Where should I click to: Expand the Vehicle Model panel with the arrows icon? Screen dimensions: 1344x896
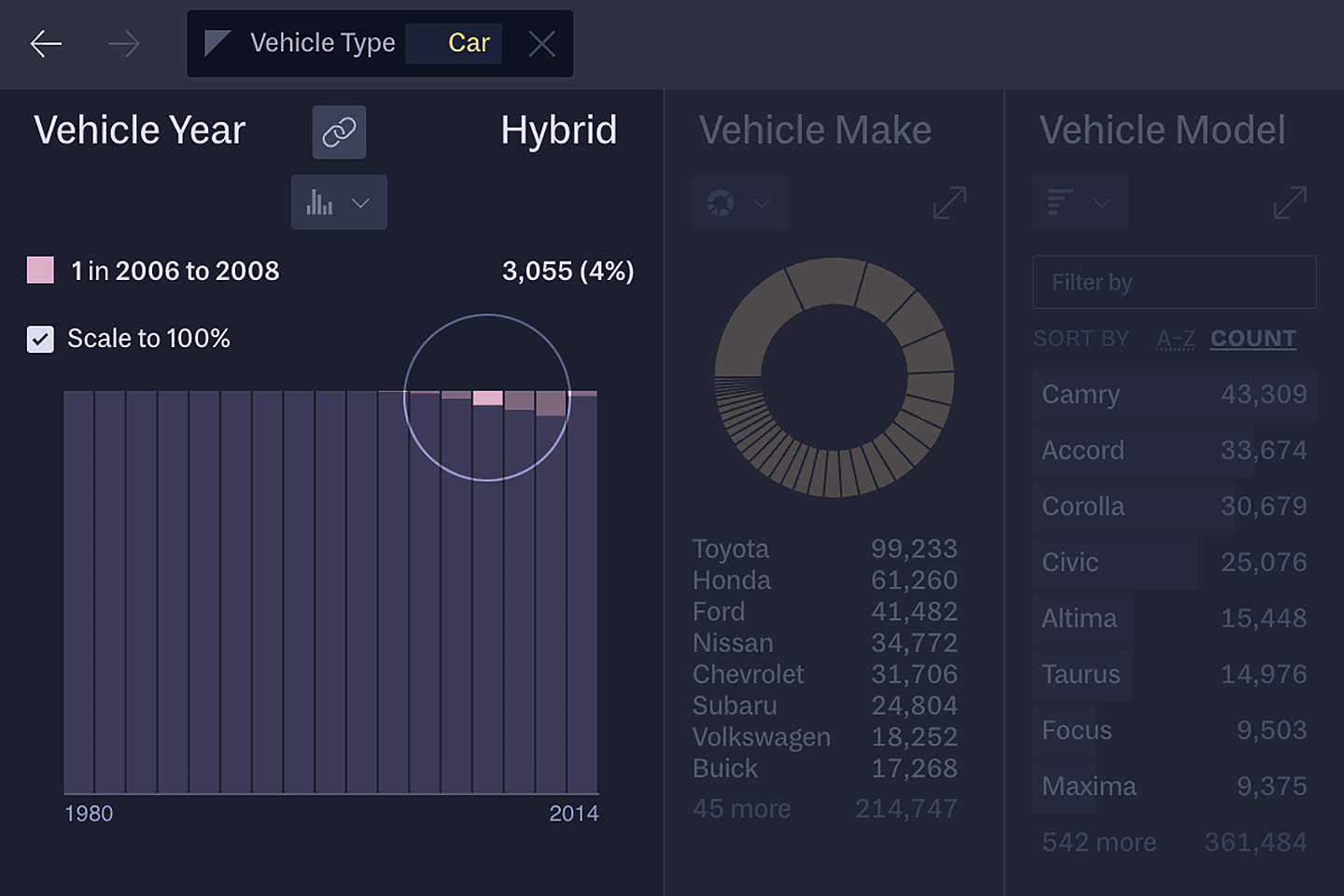1290,203
